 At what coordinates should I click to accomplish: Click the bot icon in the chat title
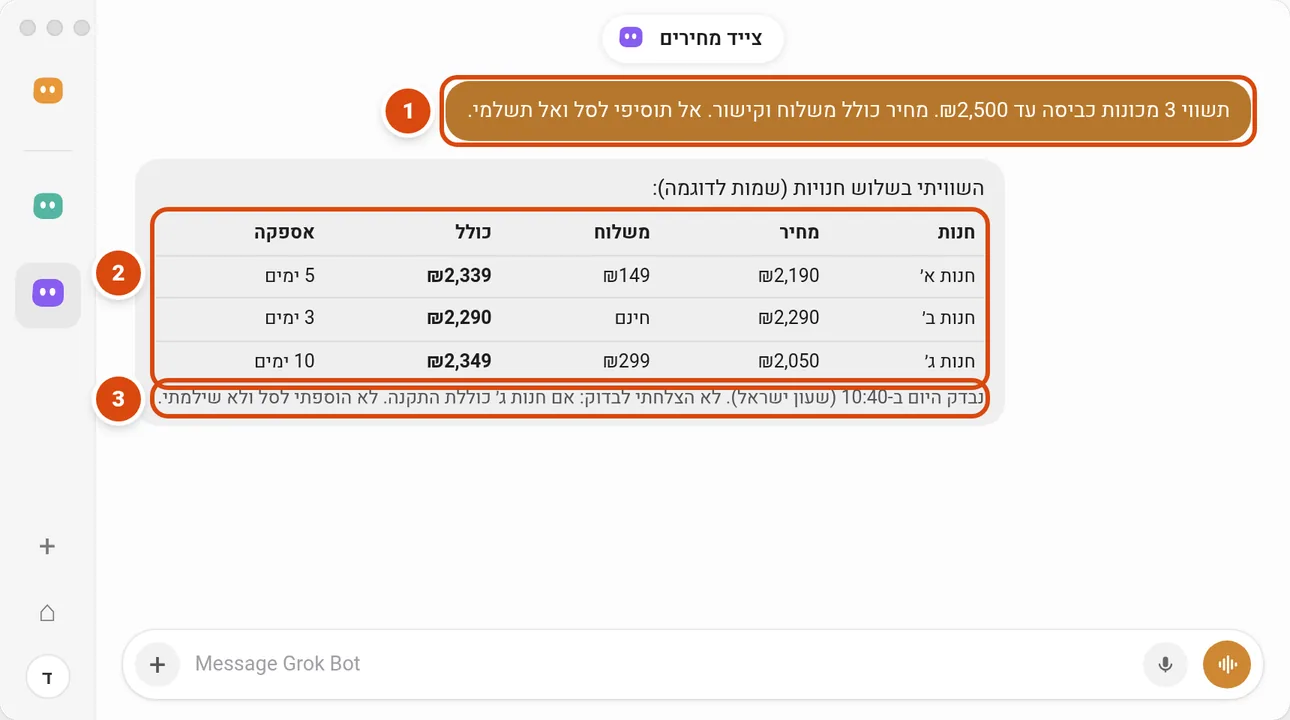[x=630, y=38]
